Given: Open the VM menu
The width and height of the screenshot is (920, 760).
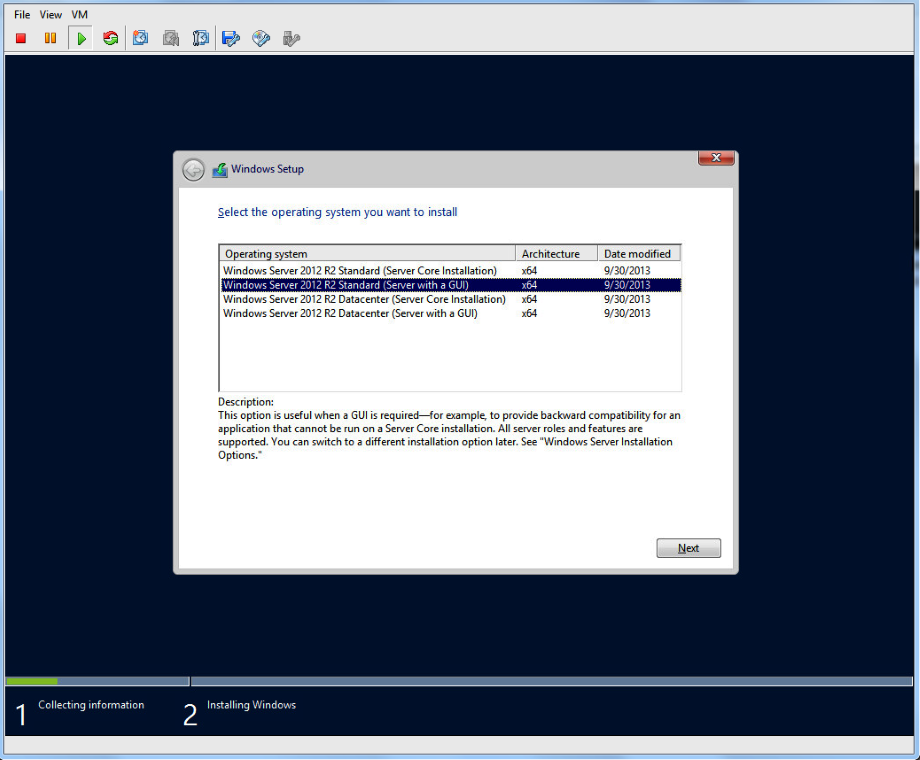Looking at the screenshot, I should (80, 15).
